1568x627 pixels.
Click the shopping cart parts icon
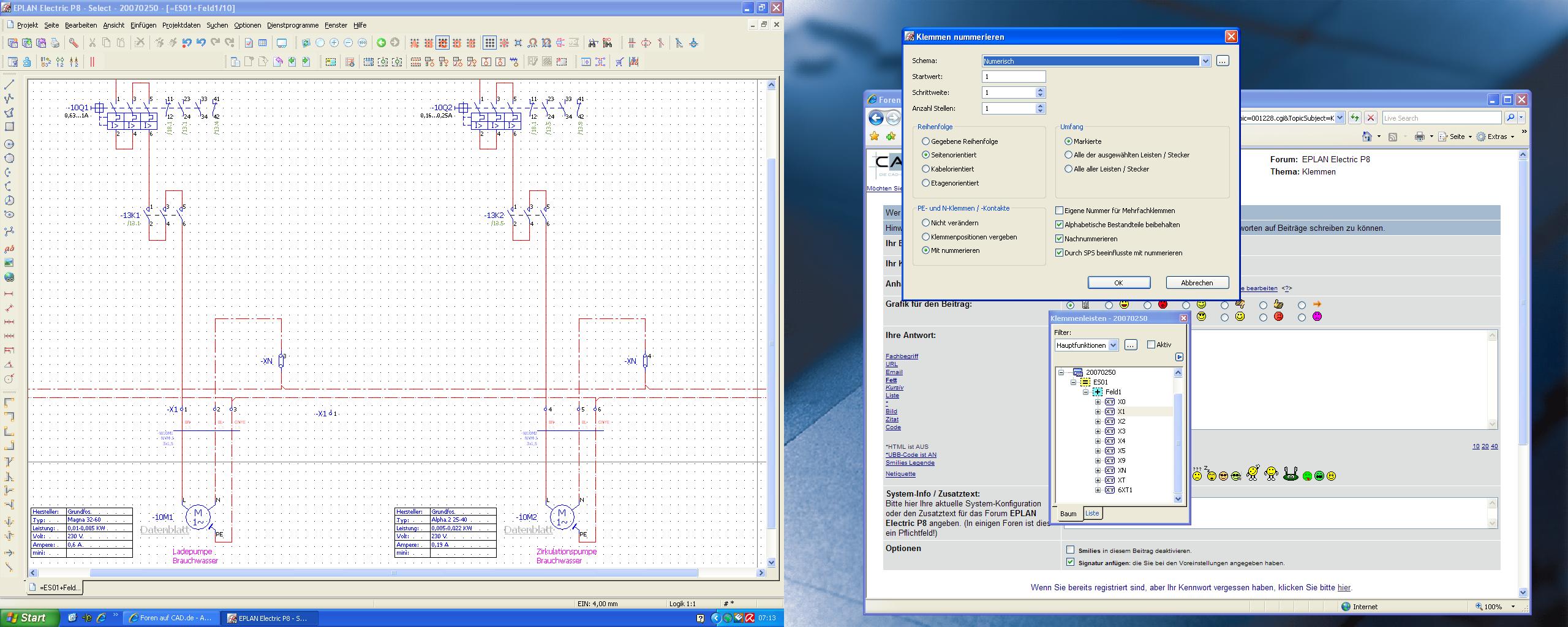[619, 62]
